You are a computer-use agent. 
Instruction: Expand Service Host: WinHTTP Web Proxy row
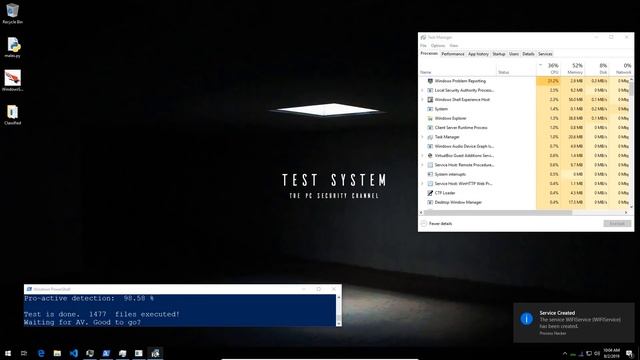pyautogui.click(x=422, y=184)
